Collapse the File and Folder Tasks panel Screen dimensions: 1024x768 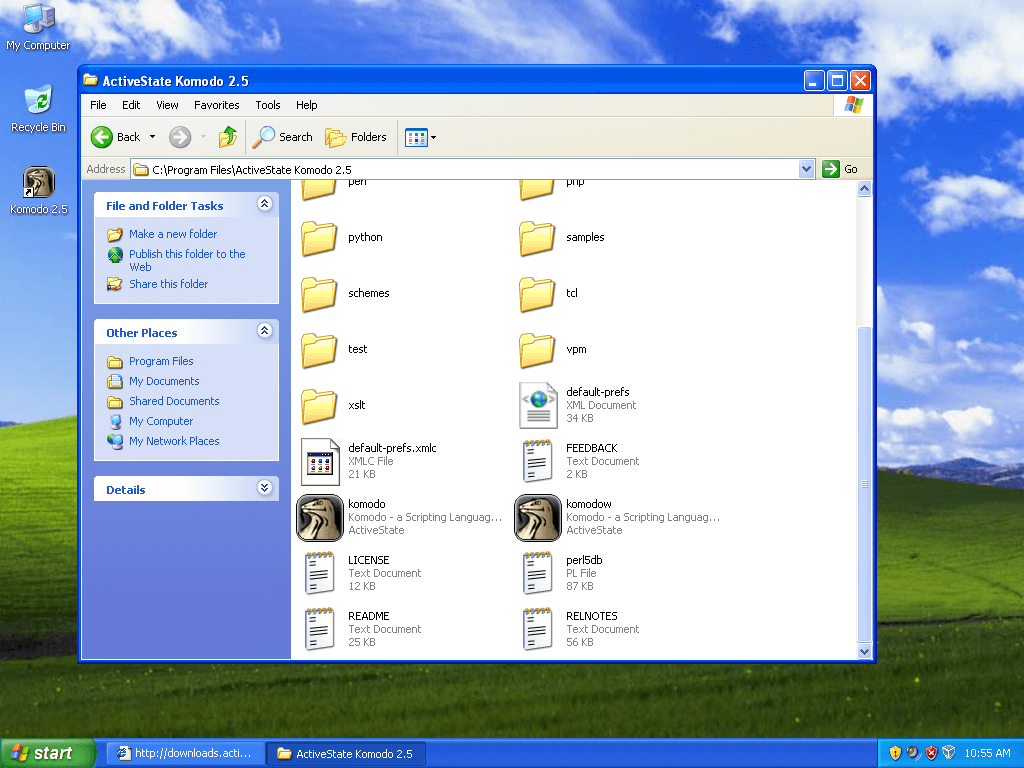click(264, 204)
